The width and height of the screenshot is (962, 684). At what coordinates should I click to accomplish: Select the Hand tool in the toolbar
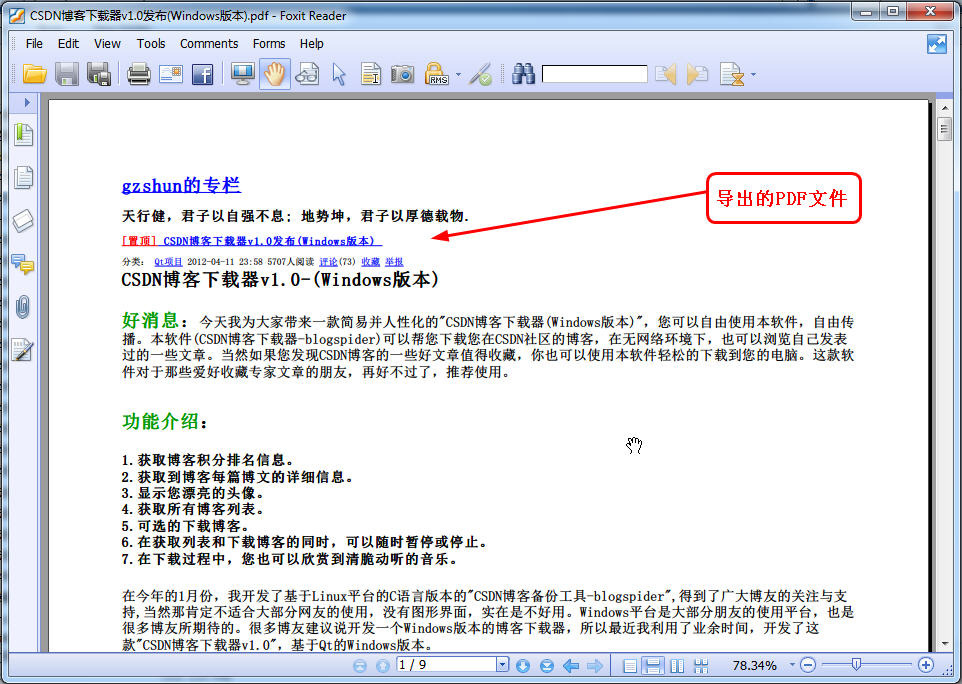275,74
